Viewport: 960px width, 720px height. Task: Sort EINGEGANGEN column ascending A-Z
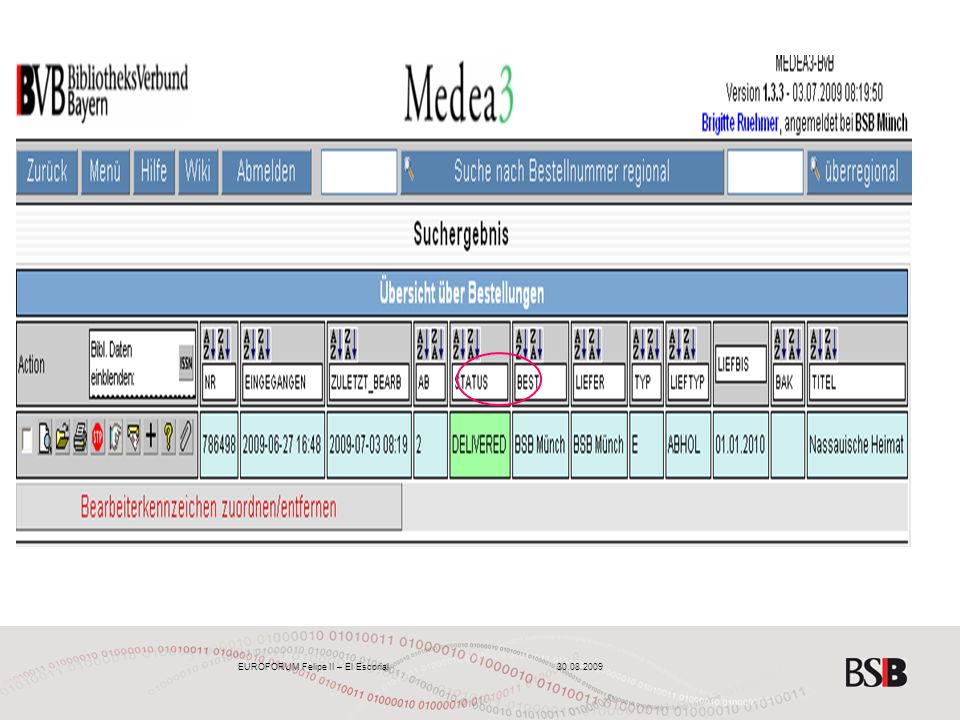click(249, 344)
